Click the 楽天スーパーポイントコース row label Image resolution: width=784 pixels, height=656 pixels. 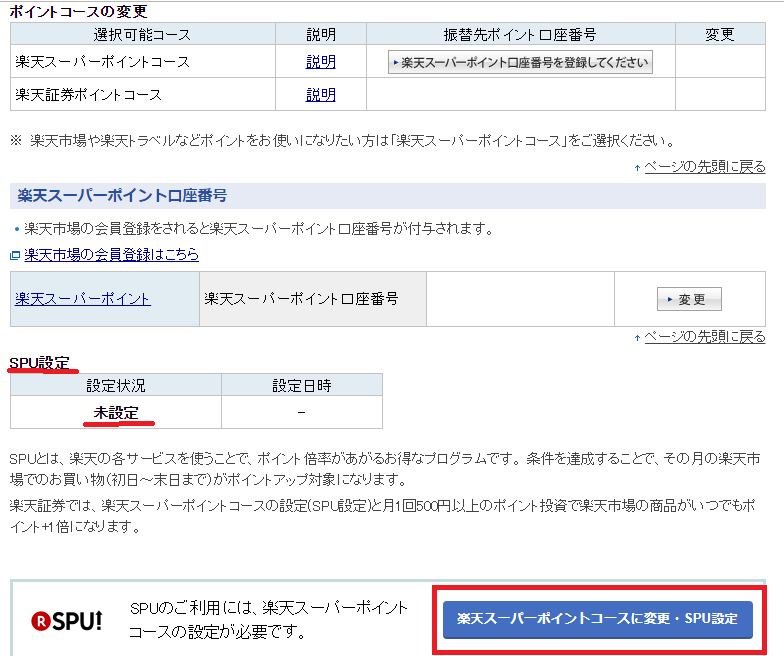pos(102,62)
